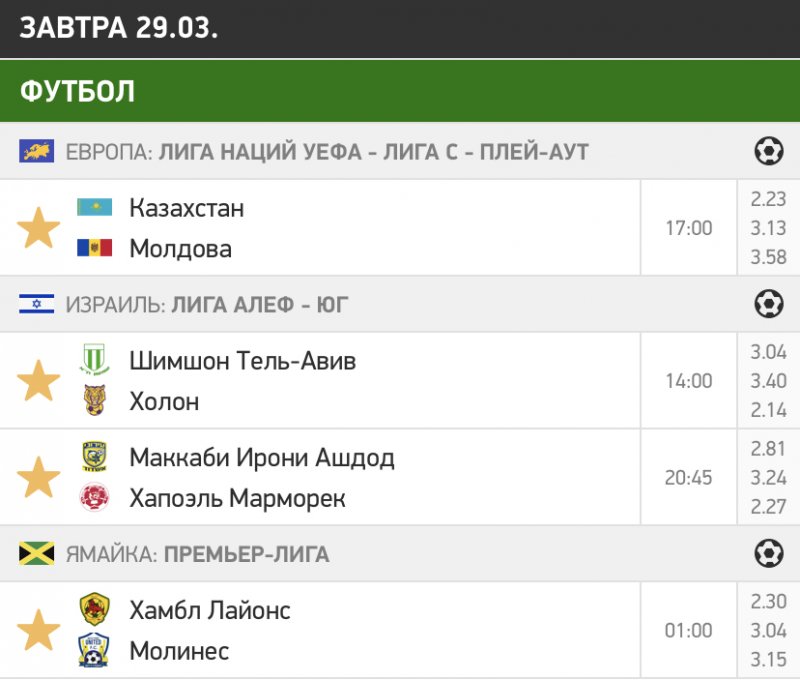Click the Шимшон Тель-Авив club logo

95,360
